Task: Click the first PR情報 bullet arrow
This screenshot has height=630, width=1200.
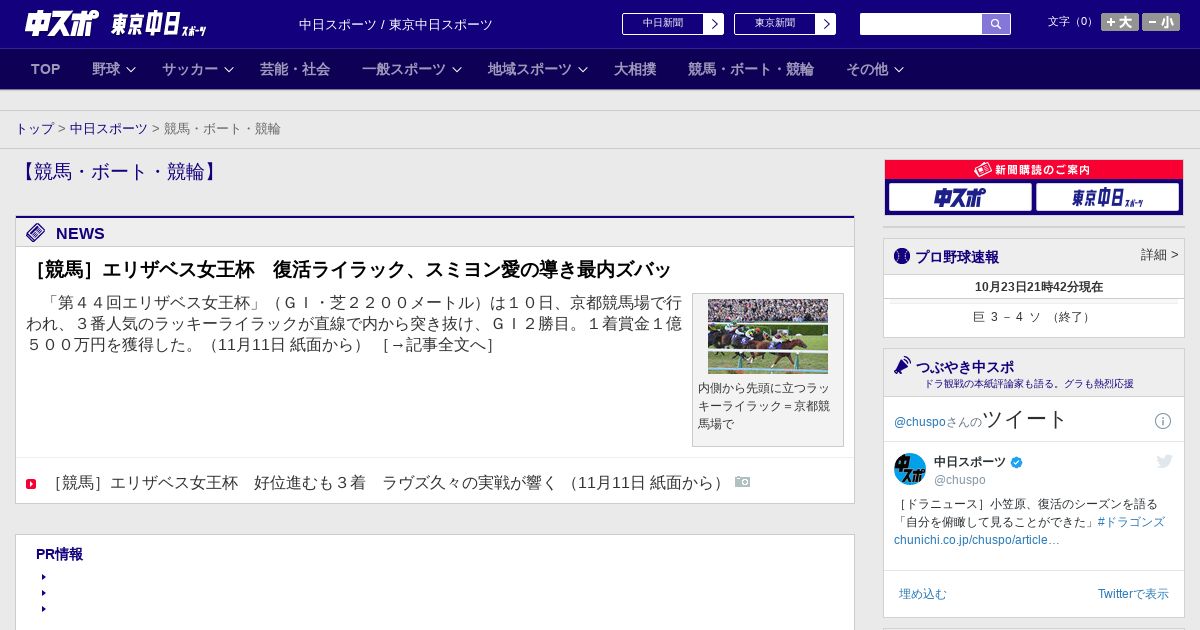Action: (x=44, y=577)
